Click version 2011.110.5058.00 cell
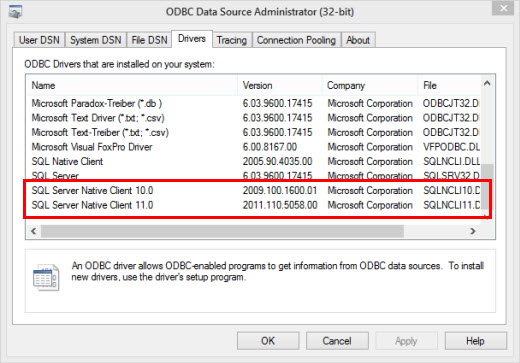520x363 pixels. 280,205
